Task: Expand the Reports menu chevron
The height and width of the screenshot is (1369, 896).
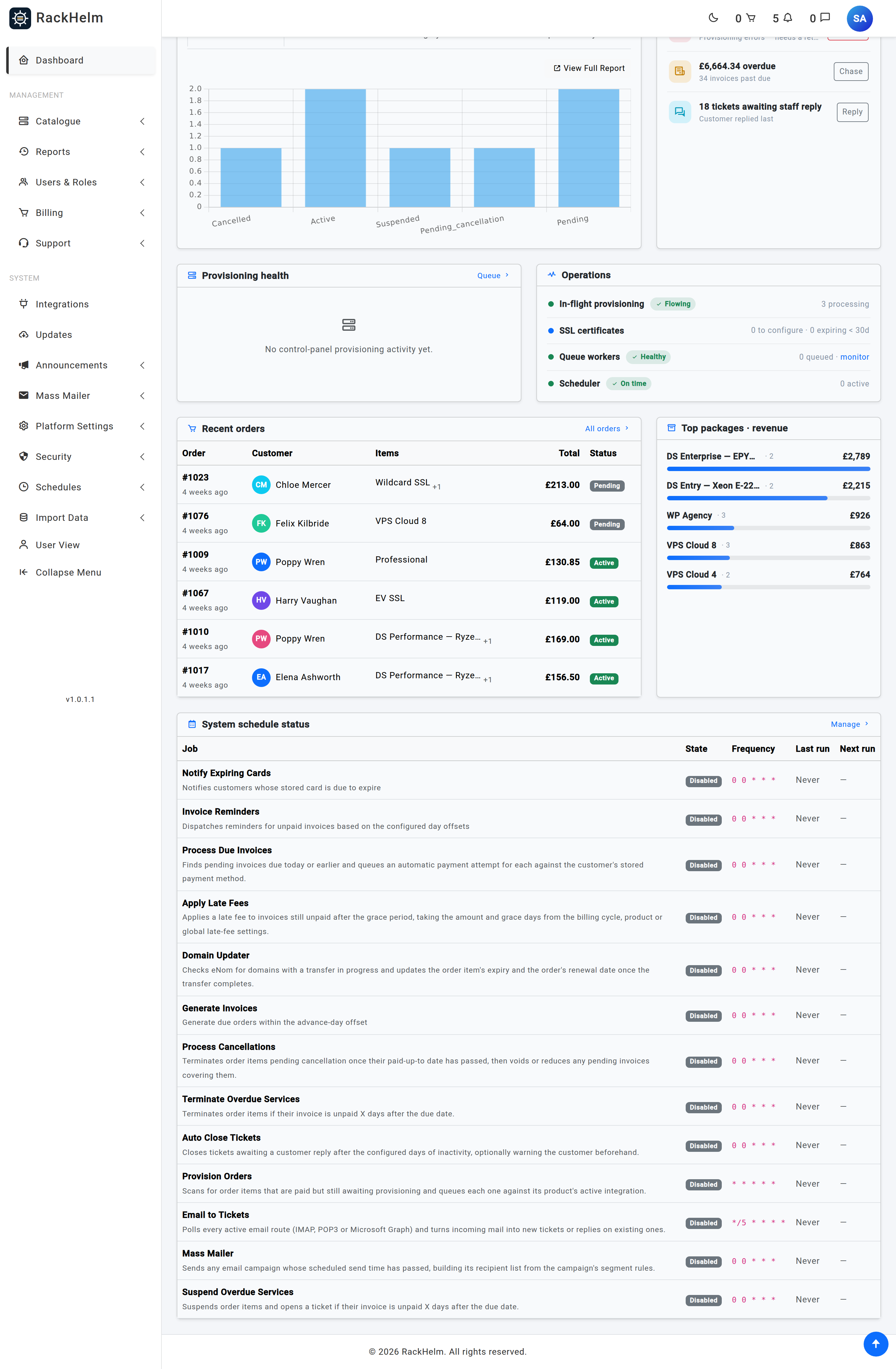Action: [x=142, y=151]
